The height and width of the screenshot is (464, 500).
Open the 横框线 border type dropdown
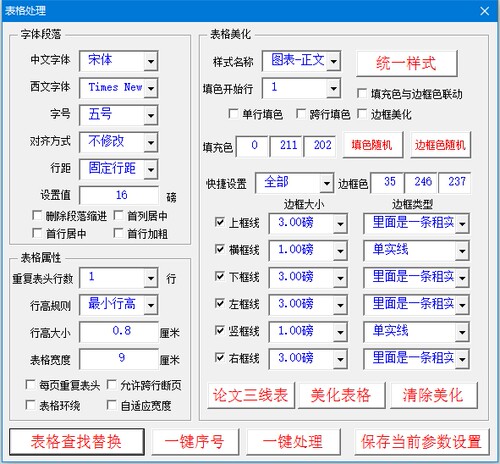(462, 250)
